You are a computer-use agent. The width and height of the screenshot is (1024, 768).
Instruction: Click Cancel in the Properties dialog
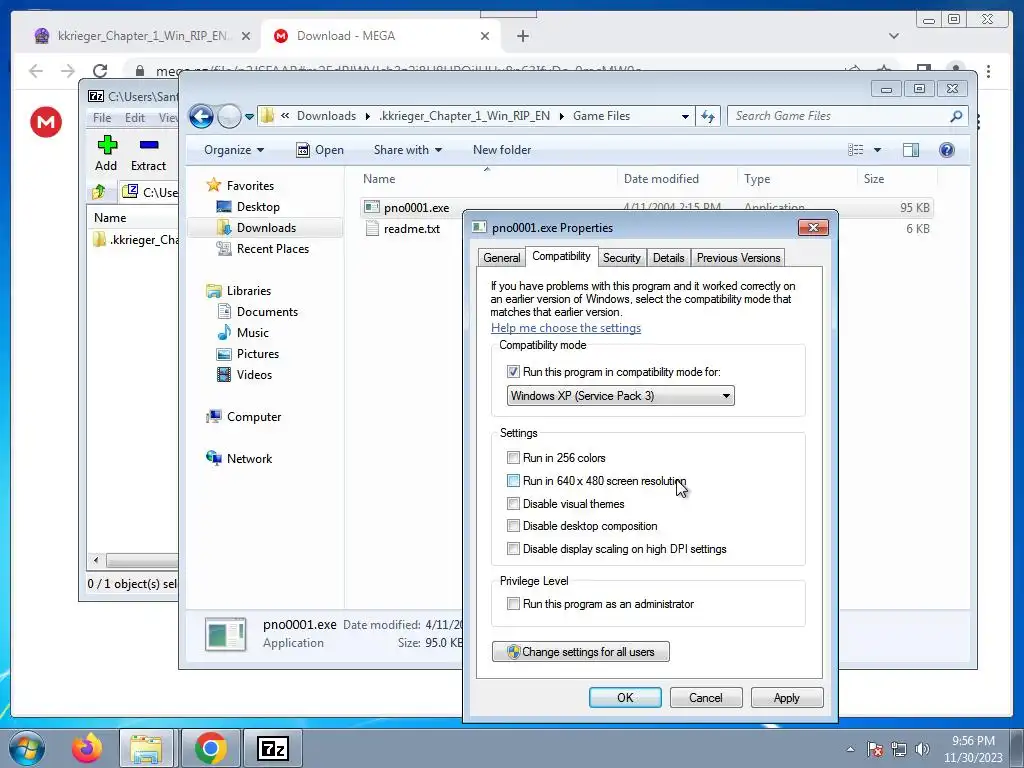[x=706, y=697]
